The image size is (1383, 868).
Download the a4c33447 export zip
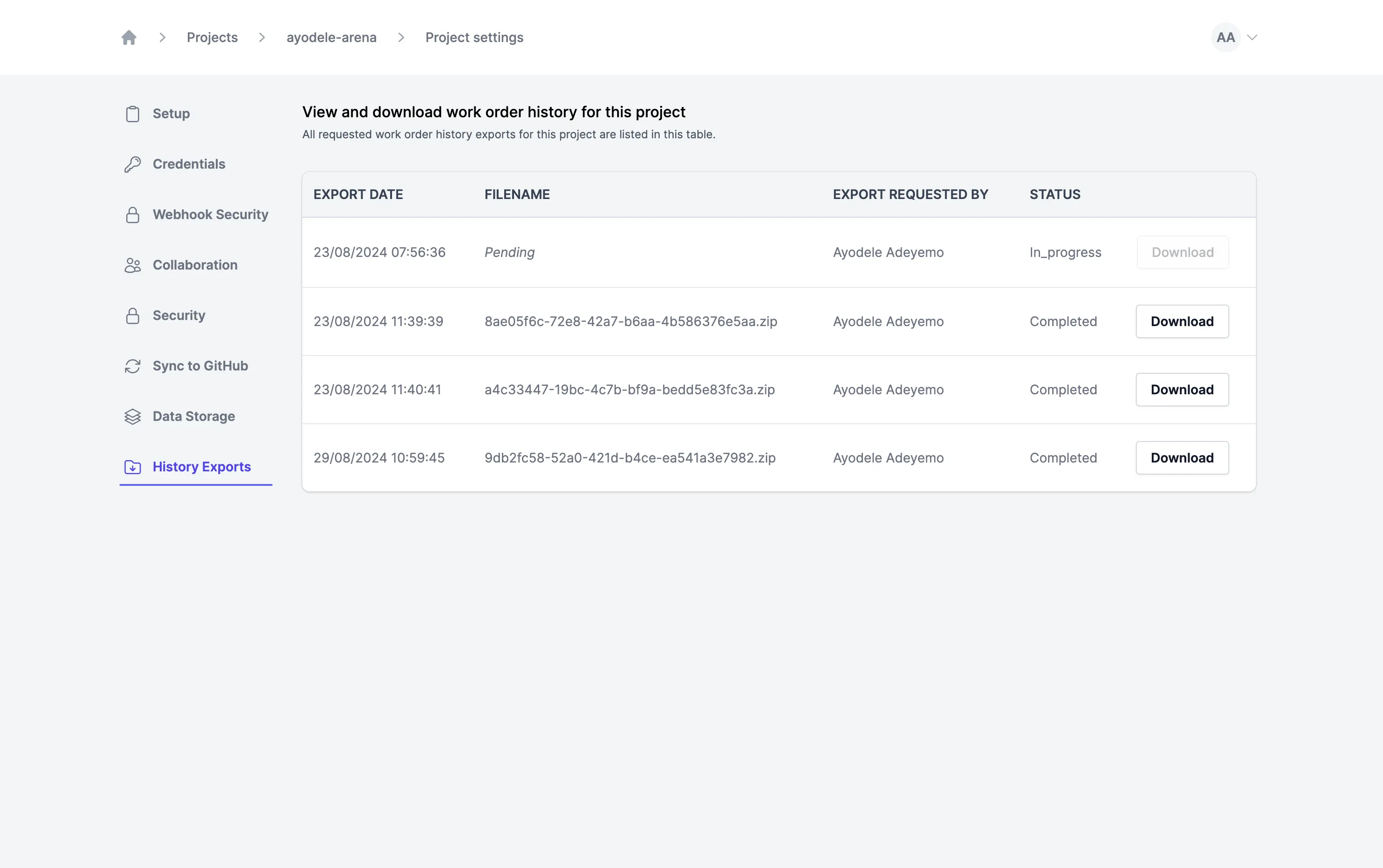point(1182,390)
